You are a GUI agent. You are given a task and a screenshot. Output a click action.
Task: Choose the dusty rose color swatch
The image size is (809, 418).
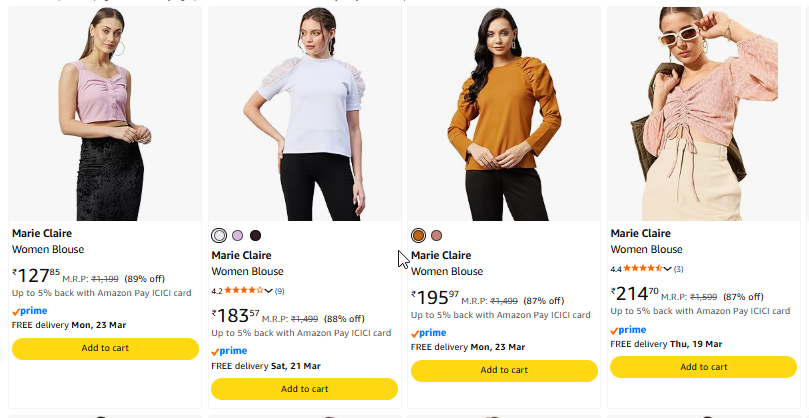(436, 235)
